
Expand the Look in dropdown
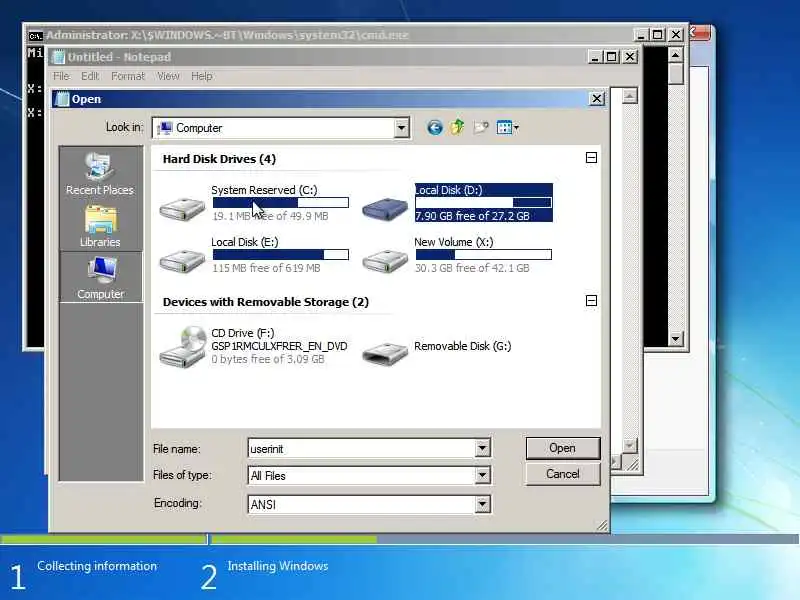click(402, 128)
